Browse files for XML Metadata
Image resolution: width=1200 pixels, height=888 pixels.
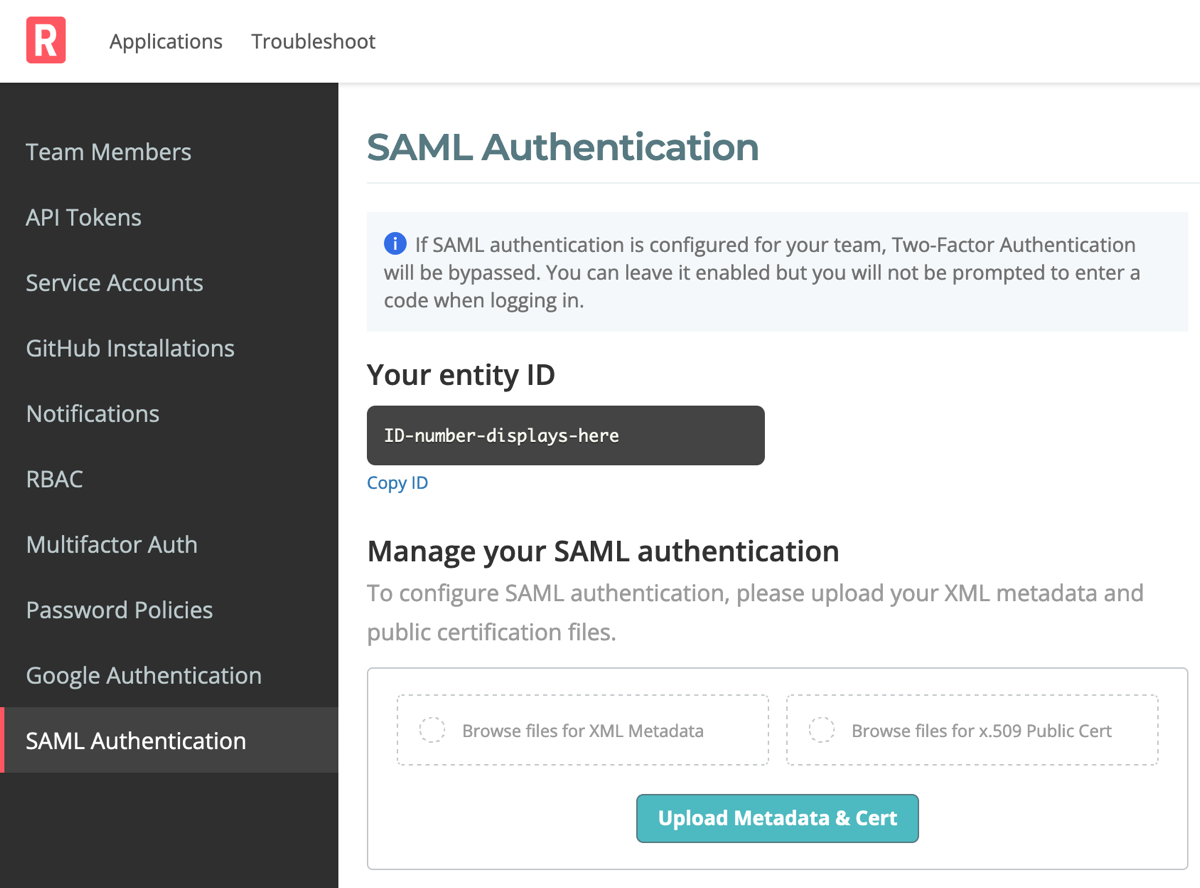582,730
